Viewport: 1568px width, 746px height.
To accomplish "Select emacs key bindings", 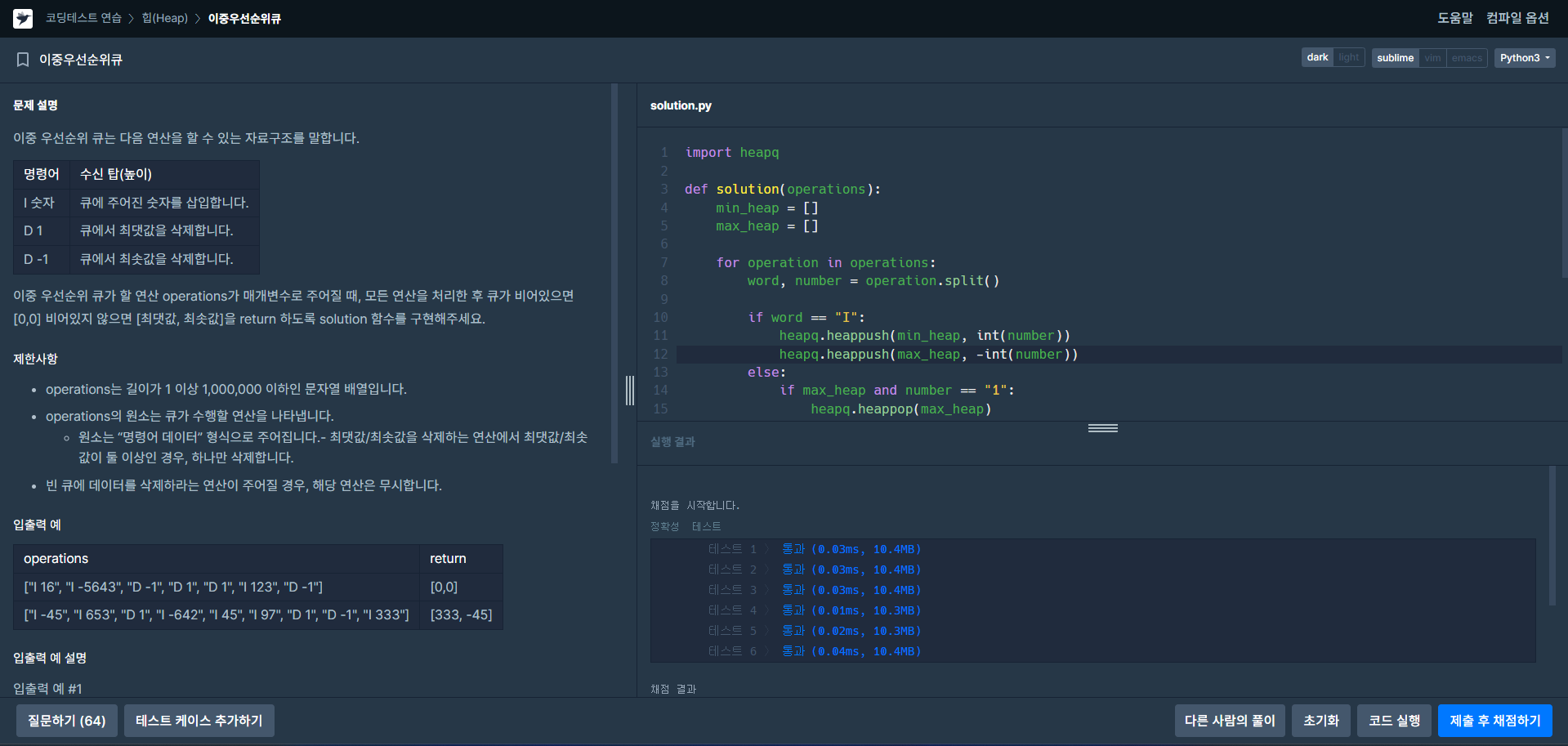I will (1467, 58).
